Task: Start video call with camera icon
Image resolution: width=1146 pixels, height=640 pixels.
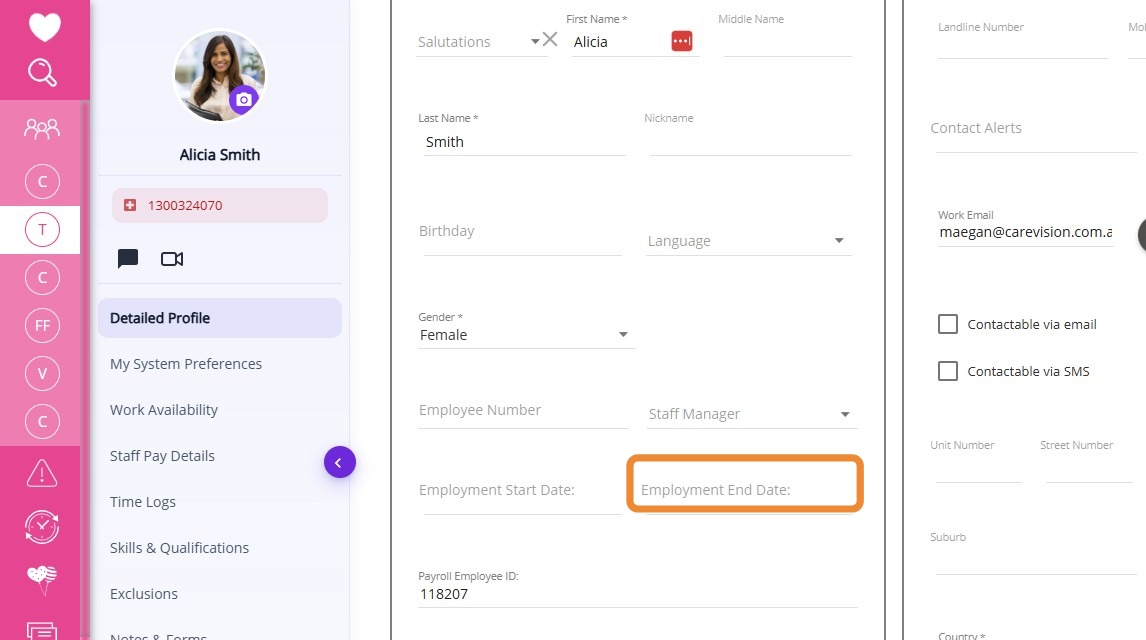Action: pos(172,259)
